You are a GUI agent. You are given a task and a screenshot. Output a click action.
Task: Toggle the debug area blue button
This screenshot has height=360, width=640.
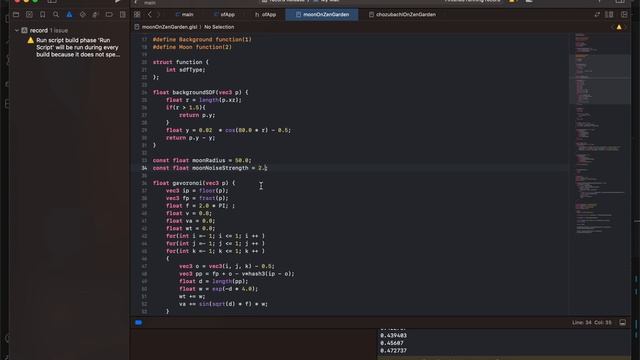(139, 322)
